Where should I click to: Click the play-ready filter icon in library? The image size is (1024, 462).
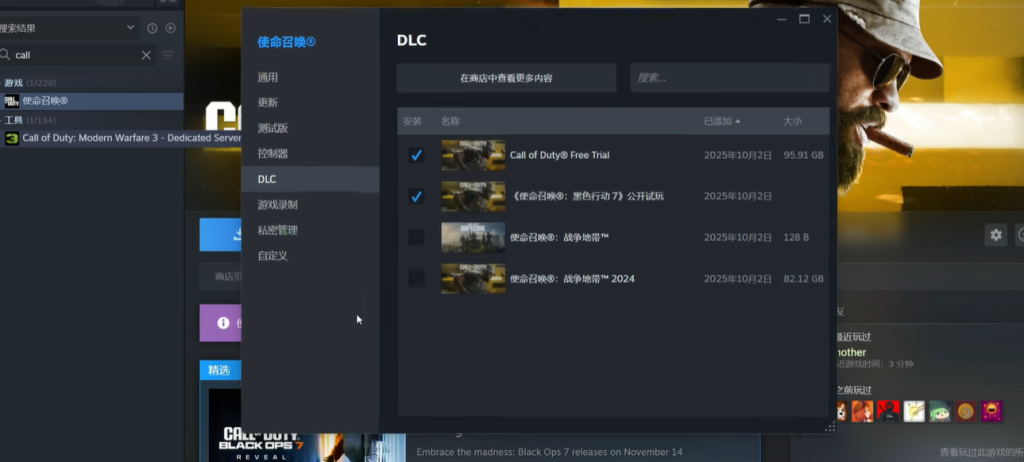(170, 28)
